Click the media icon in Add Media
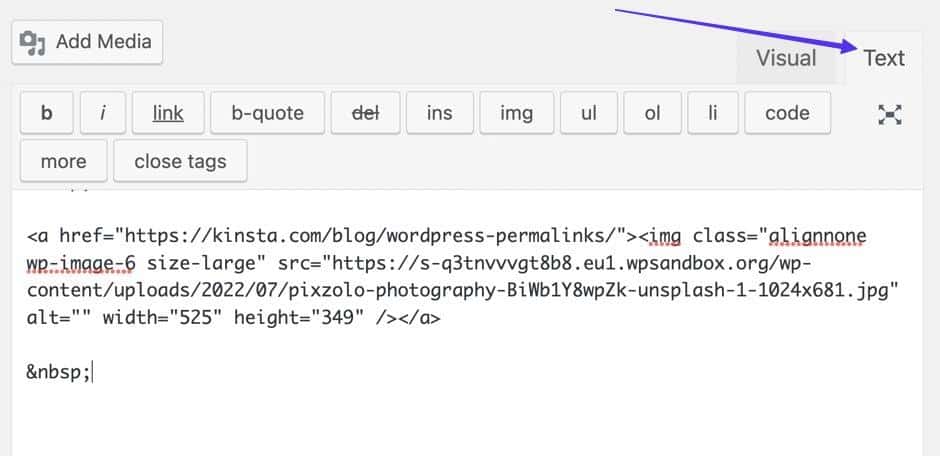Image resolution: width=940 pixels, height=456 pixels. tap(35, 42)
